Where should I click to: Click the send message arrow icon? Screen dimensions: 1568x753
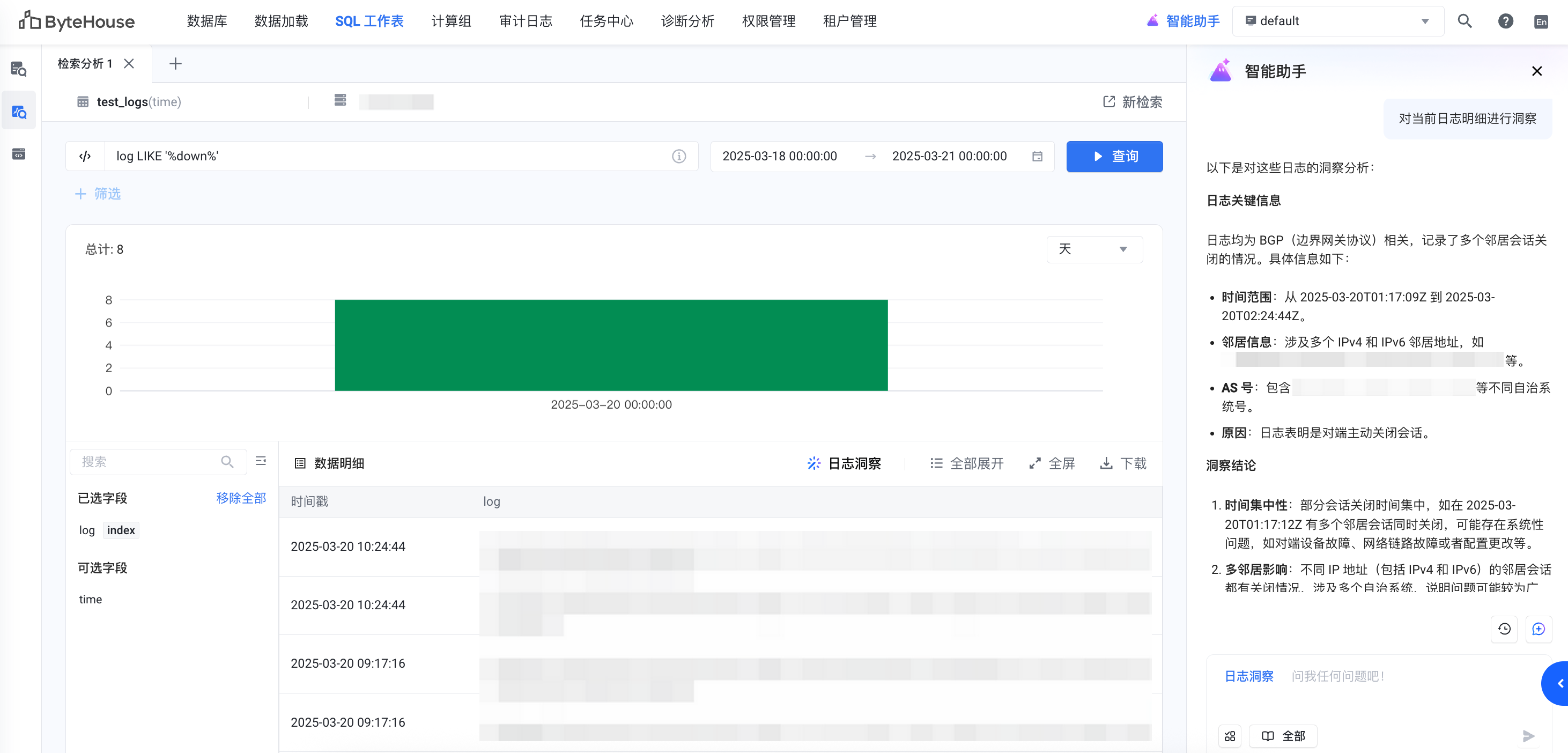pyautogui.click(x=1528, y=736)
